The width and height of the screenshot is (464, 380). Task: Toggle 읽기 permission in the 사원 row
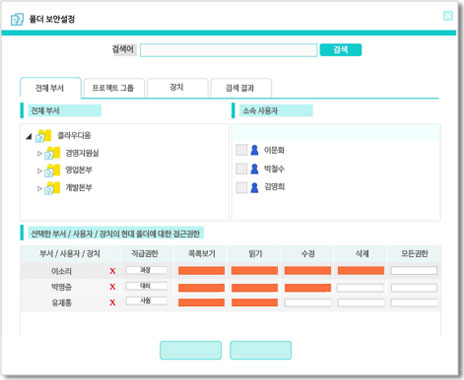[x=255, y=303]
